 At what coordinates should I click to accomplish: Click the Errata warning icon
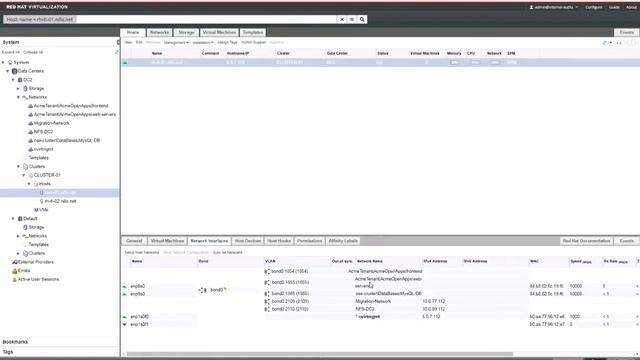[x=15, y=271]
